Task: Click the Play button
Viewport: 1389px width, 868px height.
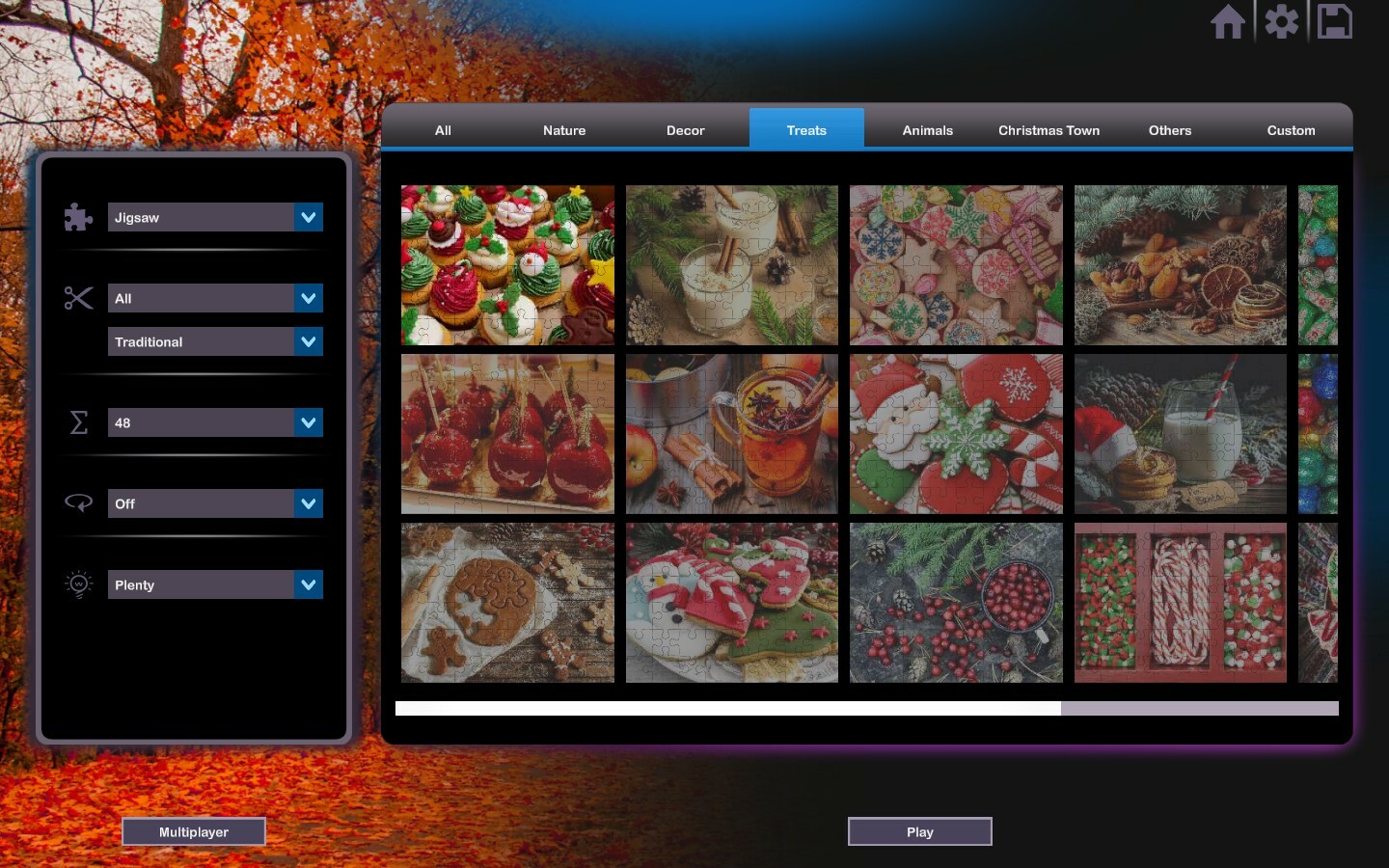Action: (x=918, y=831)
